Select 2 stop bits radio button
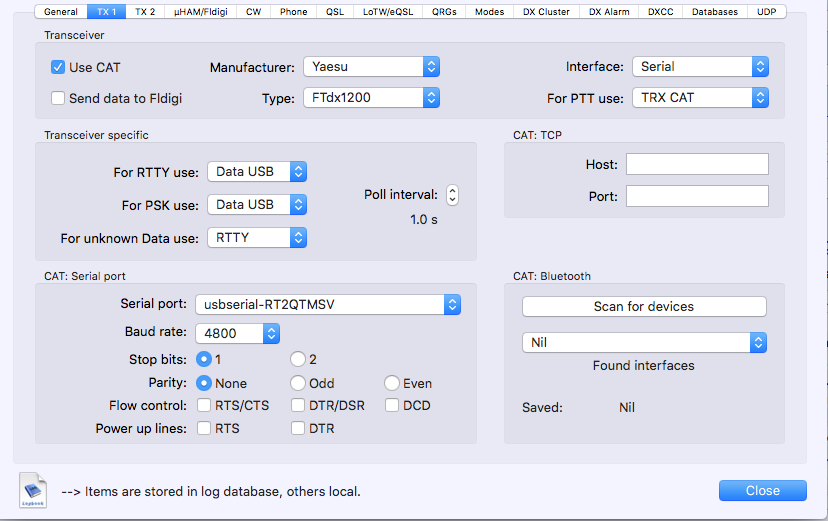The height and width of the screenshot is (521, 828). 298,359
